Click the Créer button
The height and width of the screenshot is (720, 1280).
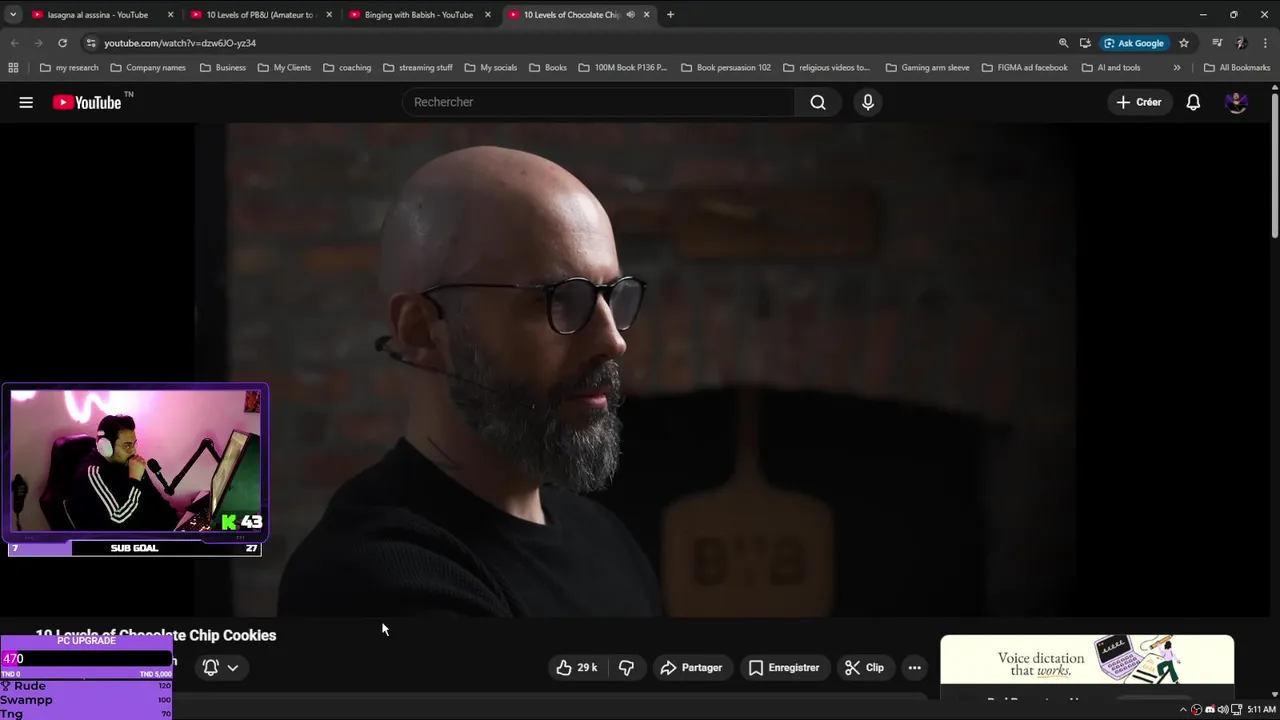pos(1139,102)
